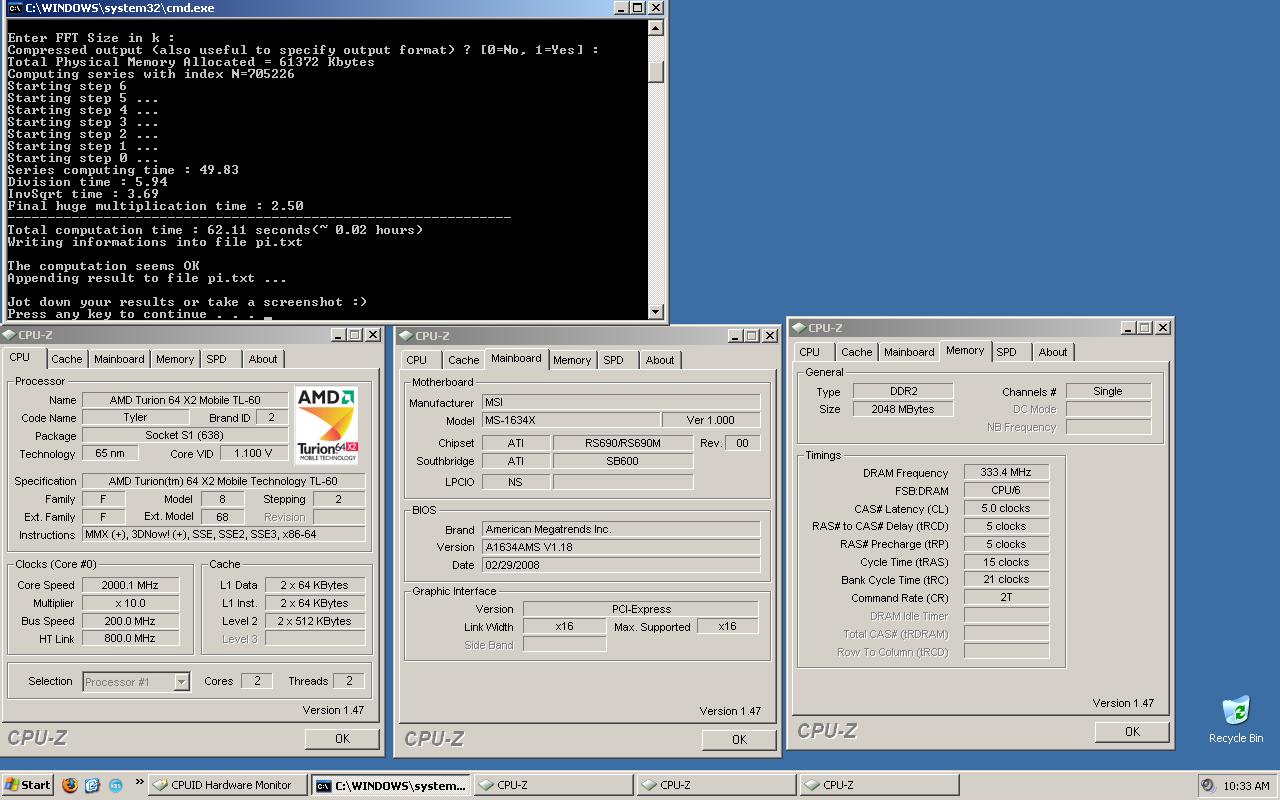The height and width of the screenshot is (800, 1280).
Task: Click the memory Type value DDR2
Action: click(x=903, y=391)
